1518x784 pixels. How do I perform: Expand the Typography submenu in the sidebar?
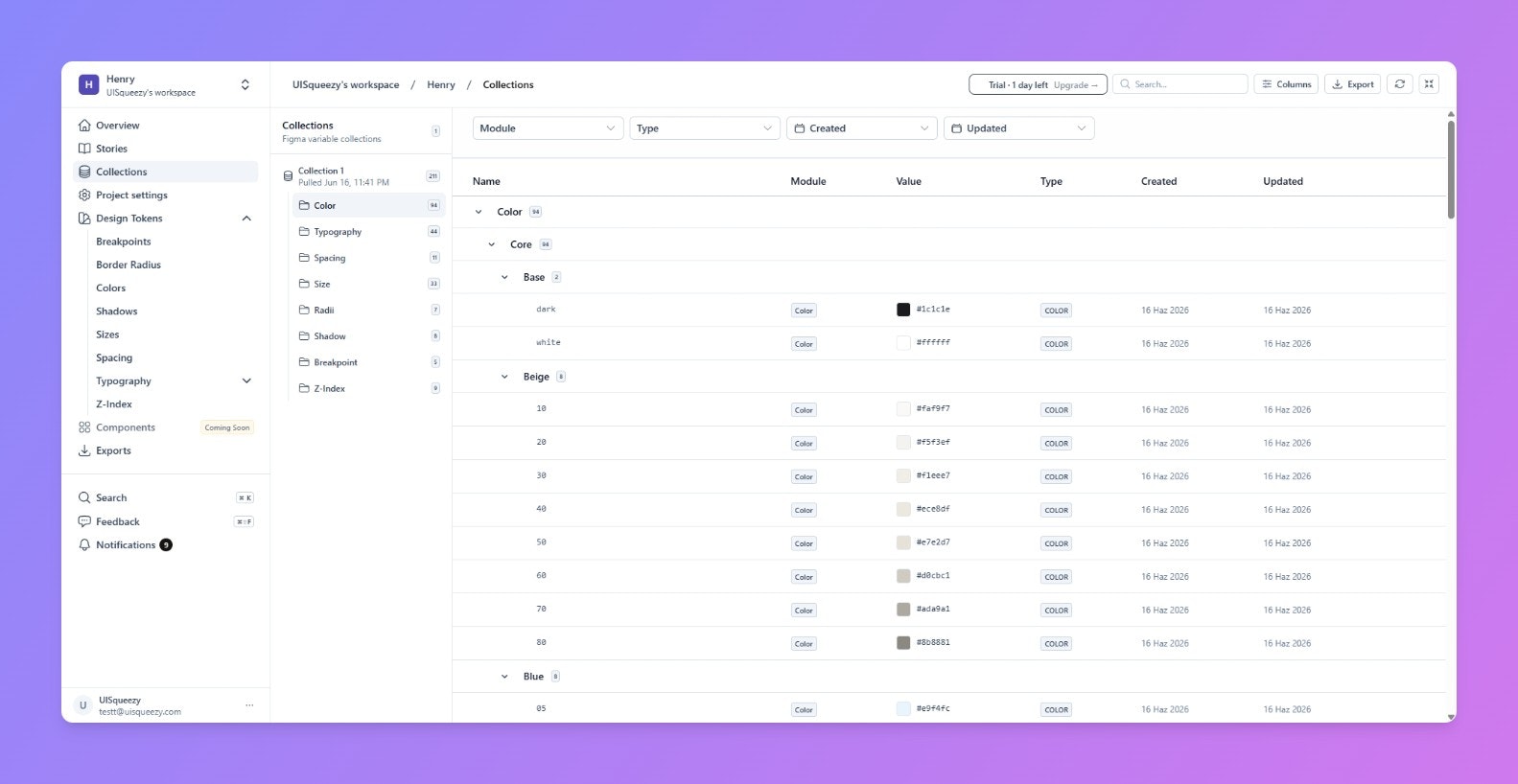(x=246, y=380)
